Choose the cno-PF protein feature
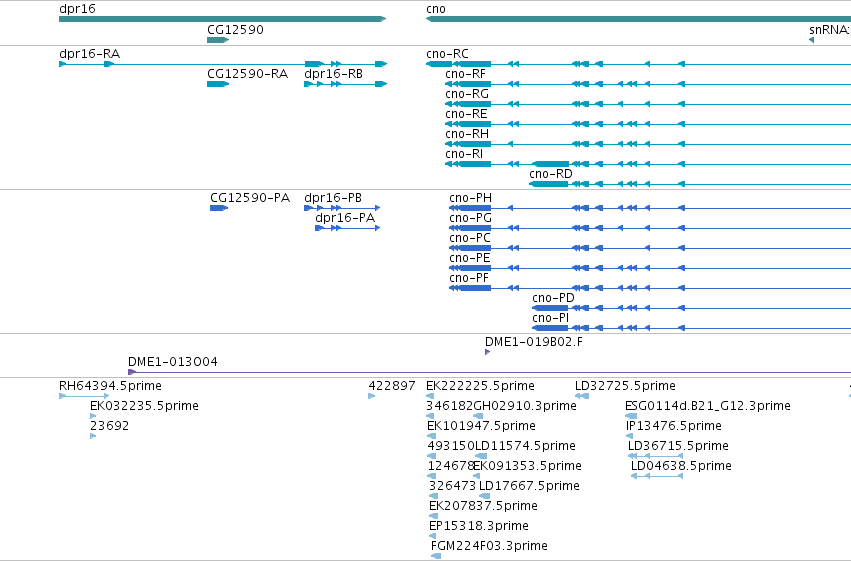Screen dimensions: 851x561 click(650, 288)
